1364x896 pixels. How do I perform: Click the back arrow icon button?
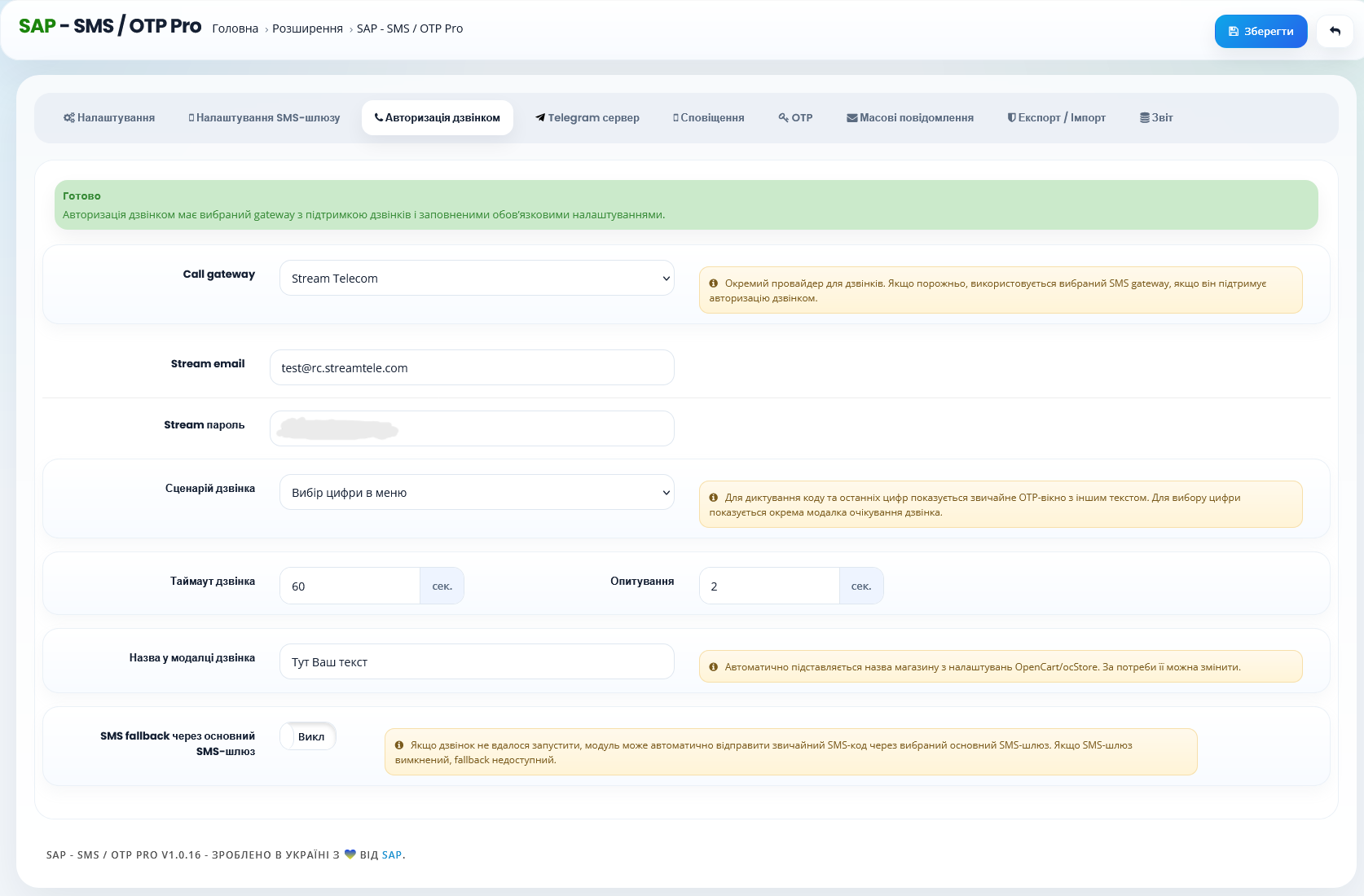coord(1335,31)
